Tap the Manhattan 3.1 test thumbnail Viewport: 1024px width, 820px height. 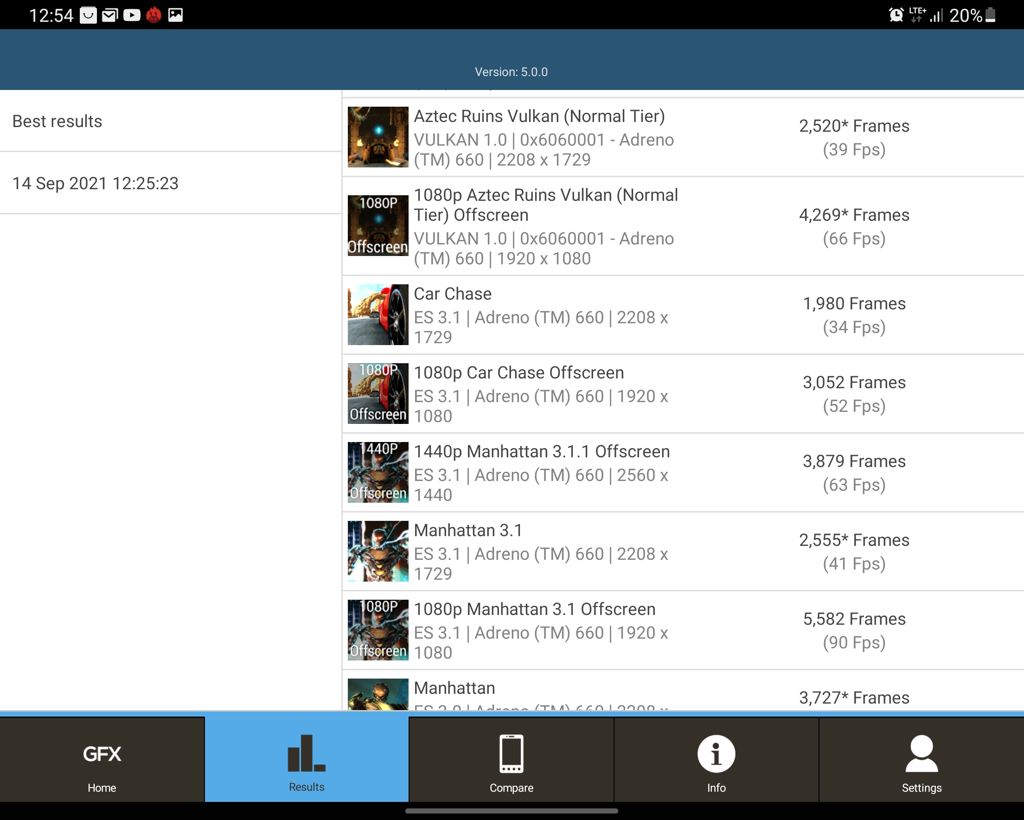(x=378, y=551)
